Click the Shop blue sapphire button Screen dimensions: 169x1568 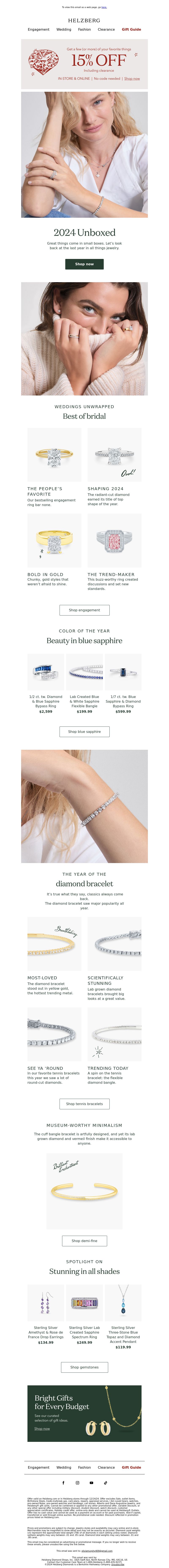click(x=84, y=732)
